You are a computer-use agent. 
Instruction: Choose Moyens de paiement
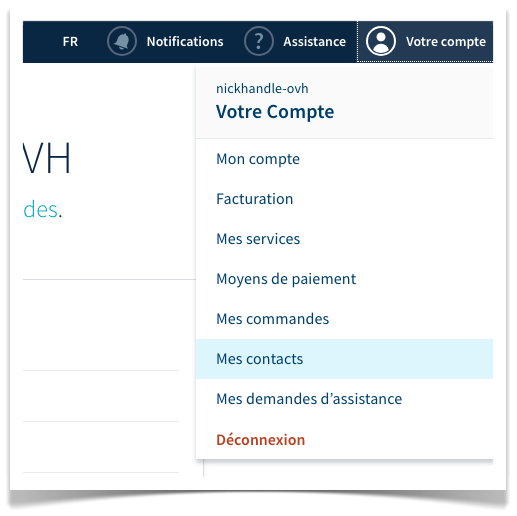point(344,279)
